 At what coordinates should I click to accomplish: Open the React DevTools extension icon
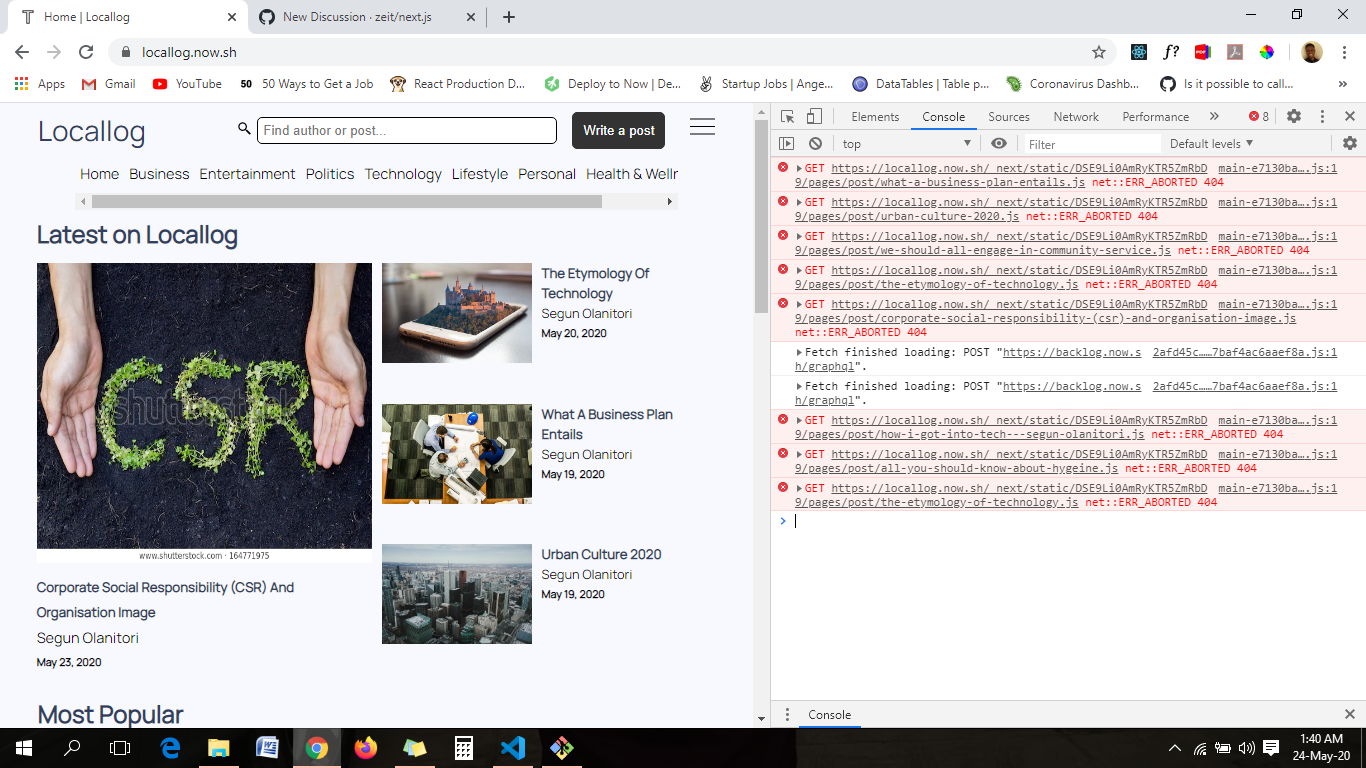tap(1139, 52)
